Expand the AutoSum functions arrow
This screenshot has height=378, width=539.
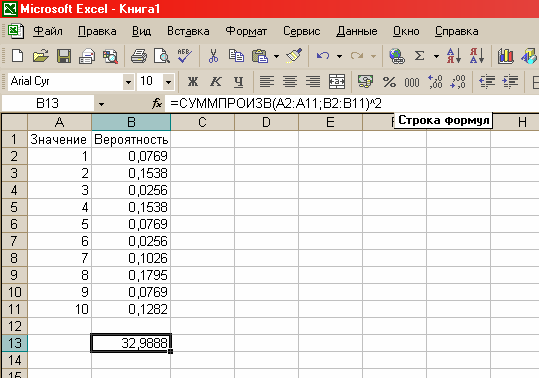coord(436,56)
